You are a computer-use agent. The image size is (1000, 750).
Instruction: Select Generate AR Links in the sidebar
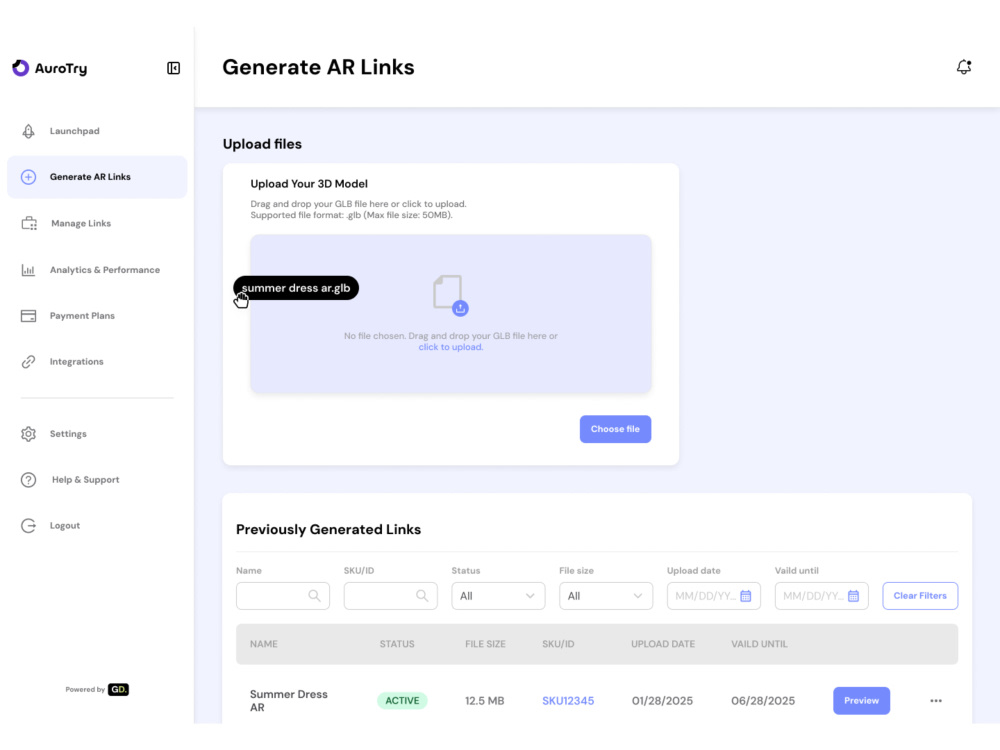tap(97, 177)
